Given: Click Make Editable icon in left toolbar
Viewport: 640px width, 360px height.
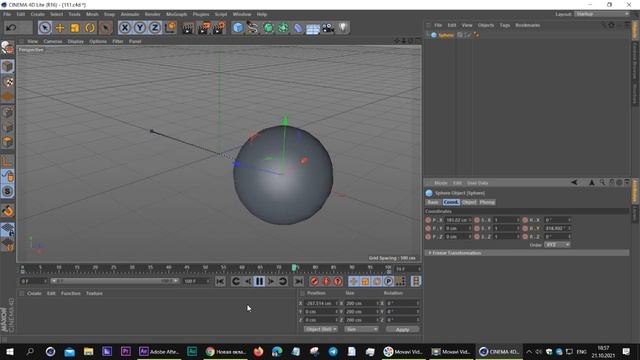Looking at the screenshot, I should point(7,48).
